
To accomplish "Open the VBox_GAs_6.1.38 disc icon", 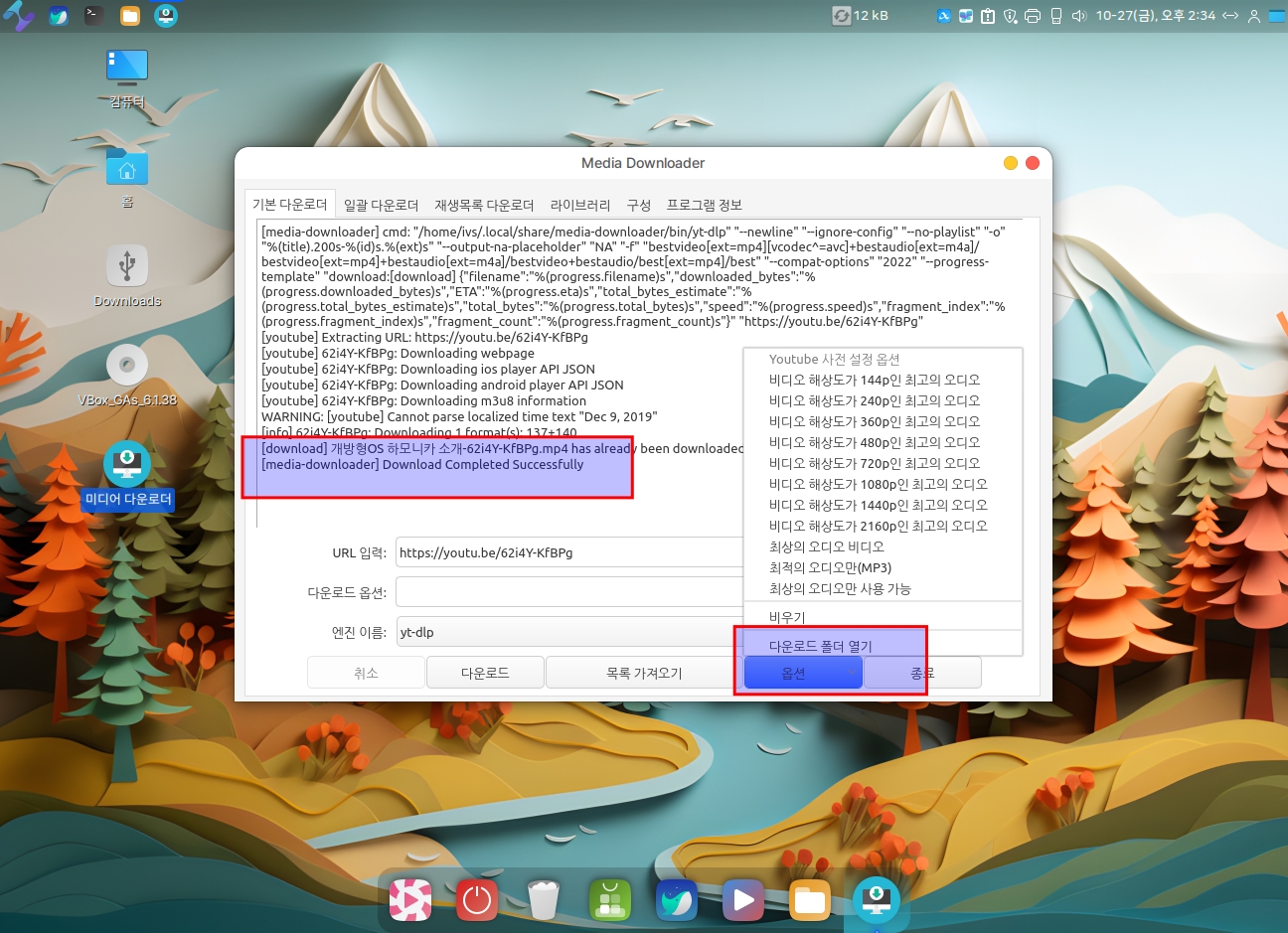I will point(127,367).
